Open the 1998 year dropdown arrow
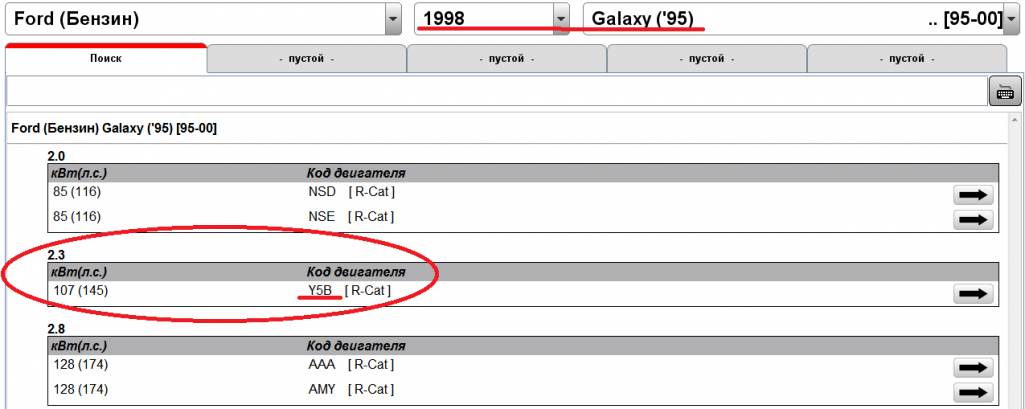Viewport: 1025px width, 409px height. tap(561, 19)
